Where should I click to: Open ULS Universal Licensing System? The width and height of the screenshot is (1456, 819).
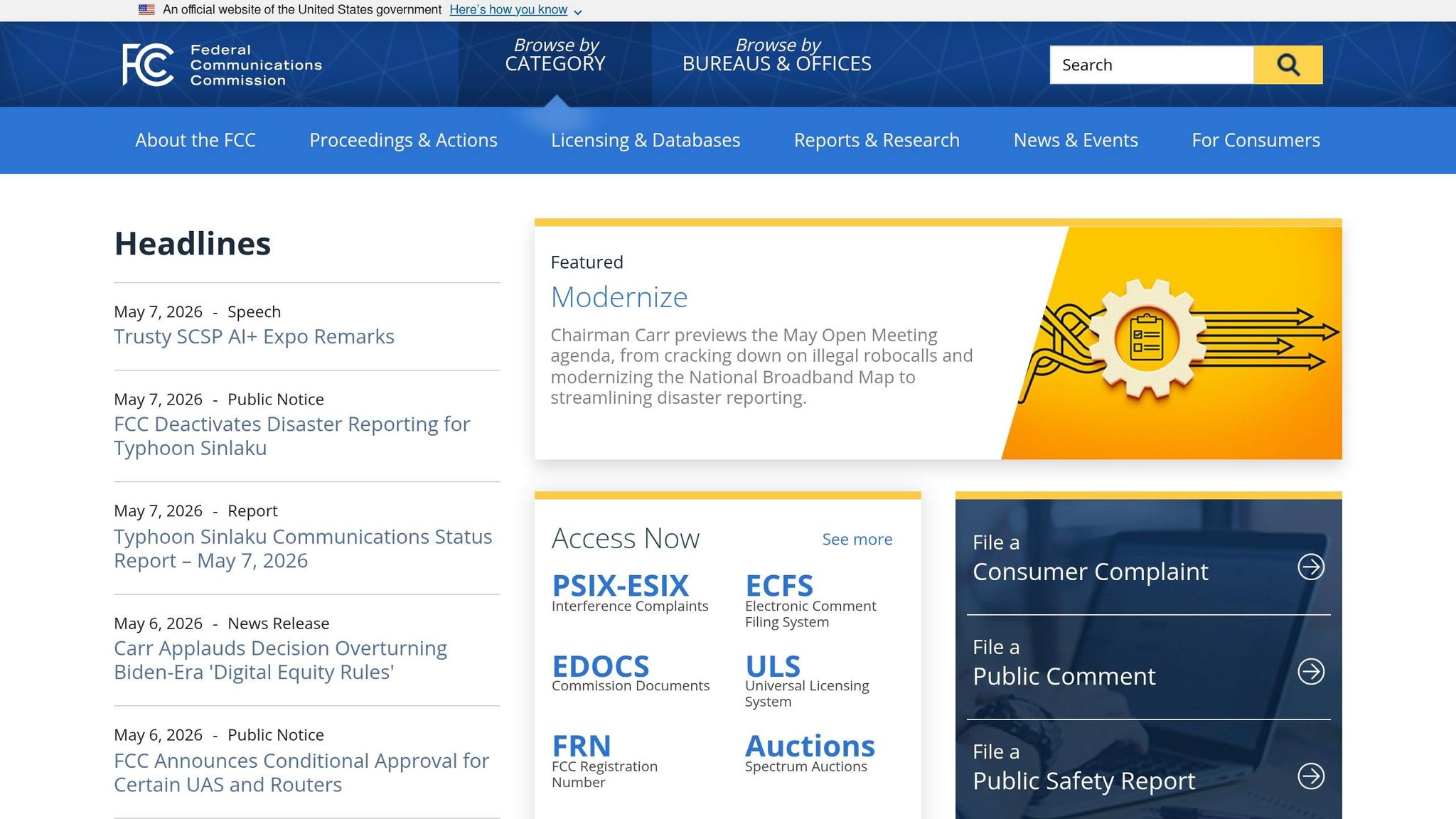tap(807, 680)
